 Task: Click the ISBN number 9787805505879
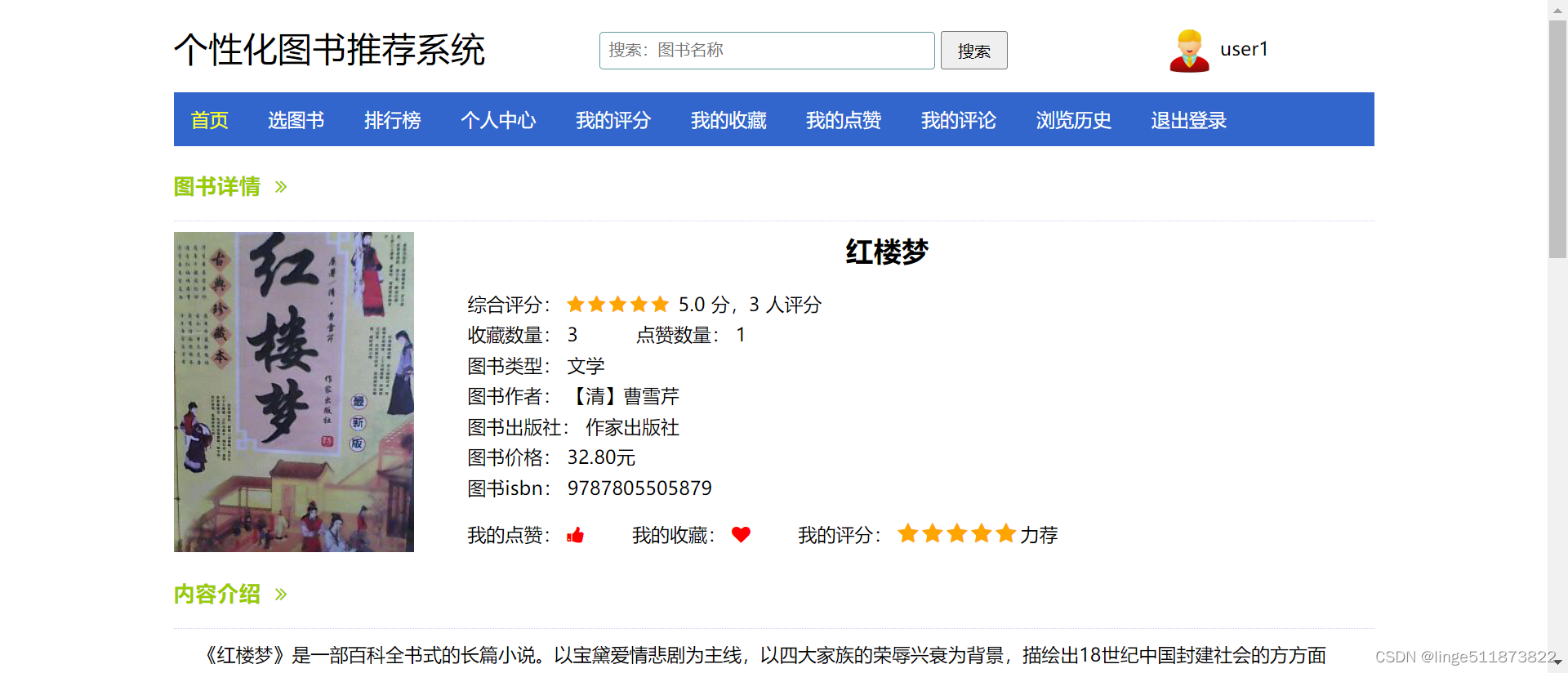639,488
